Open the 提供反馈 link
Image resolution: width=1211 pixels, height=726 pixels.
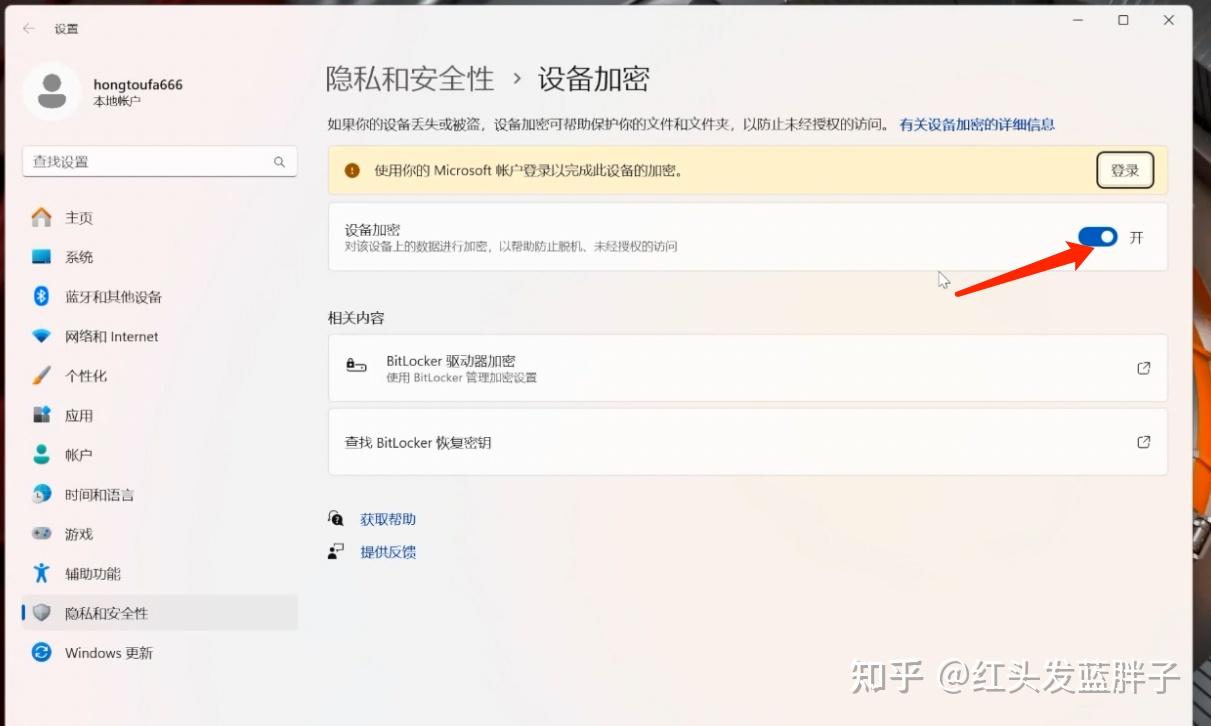pyautogui.click(x=388, y=552)
